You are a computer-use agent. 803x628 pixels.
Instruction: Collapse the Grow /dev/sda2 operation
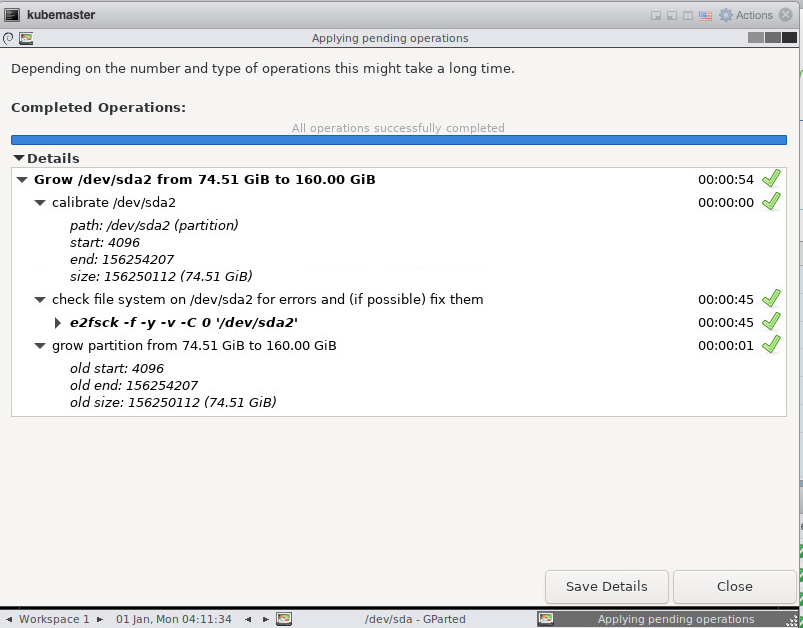pyautogui.click(x=22, y=180)
